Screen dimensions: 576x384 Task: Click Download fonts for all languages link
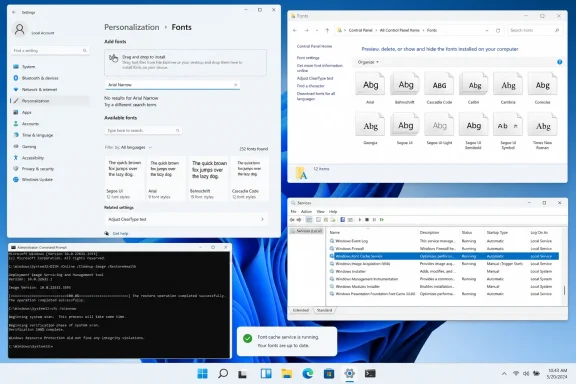tap(316, 96)
